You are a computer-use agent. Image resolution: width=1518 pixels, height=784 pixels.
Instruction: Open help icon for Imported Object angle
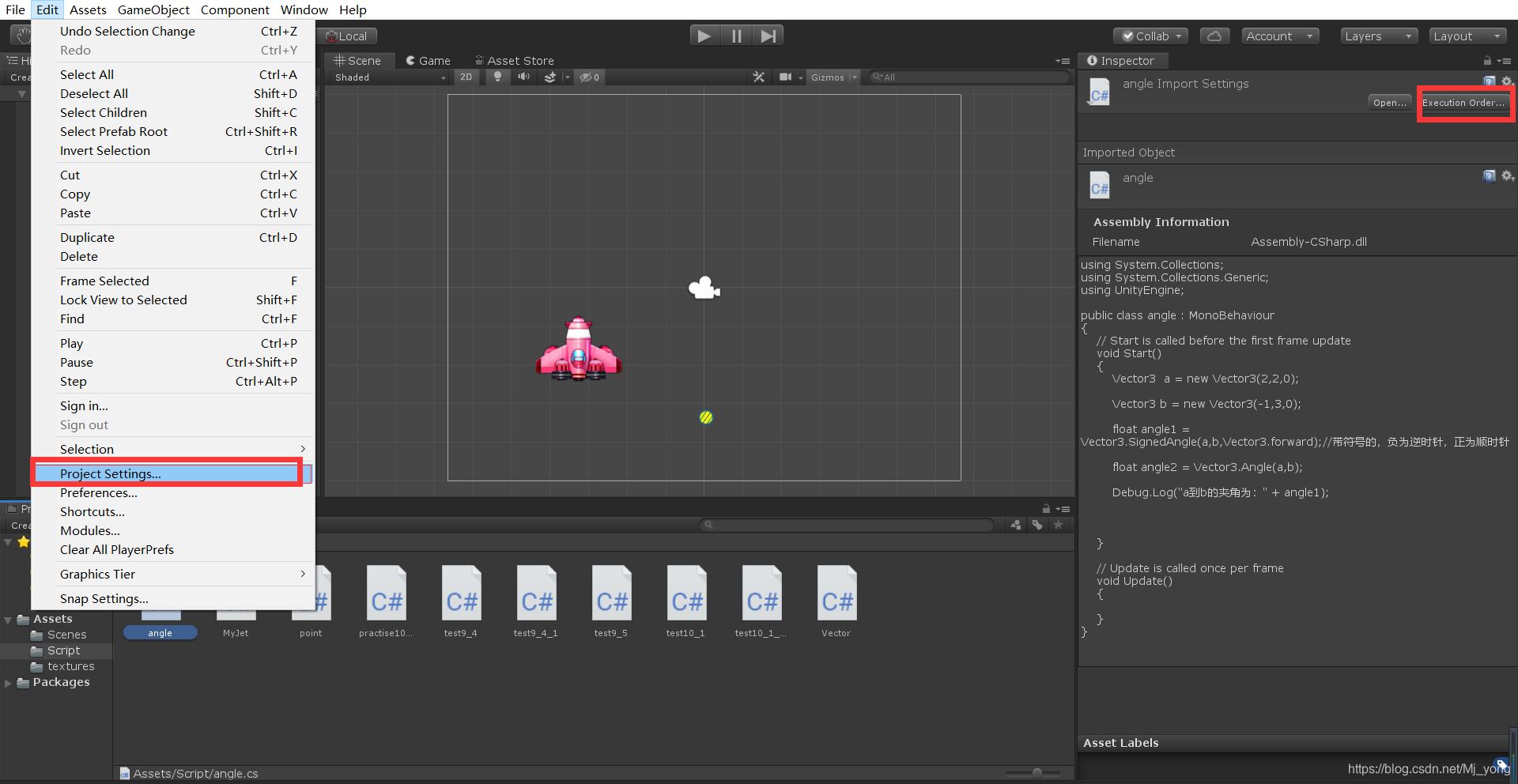click(1490, 175)
